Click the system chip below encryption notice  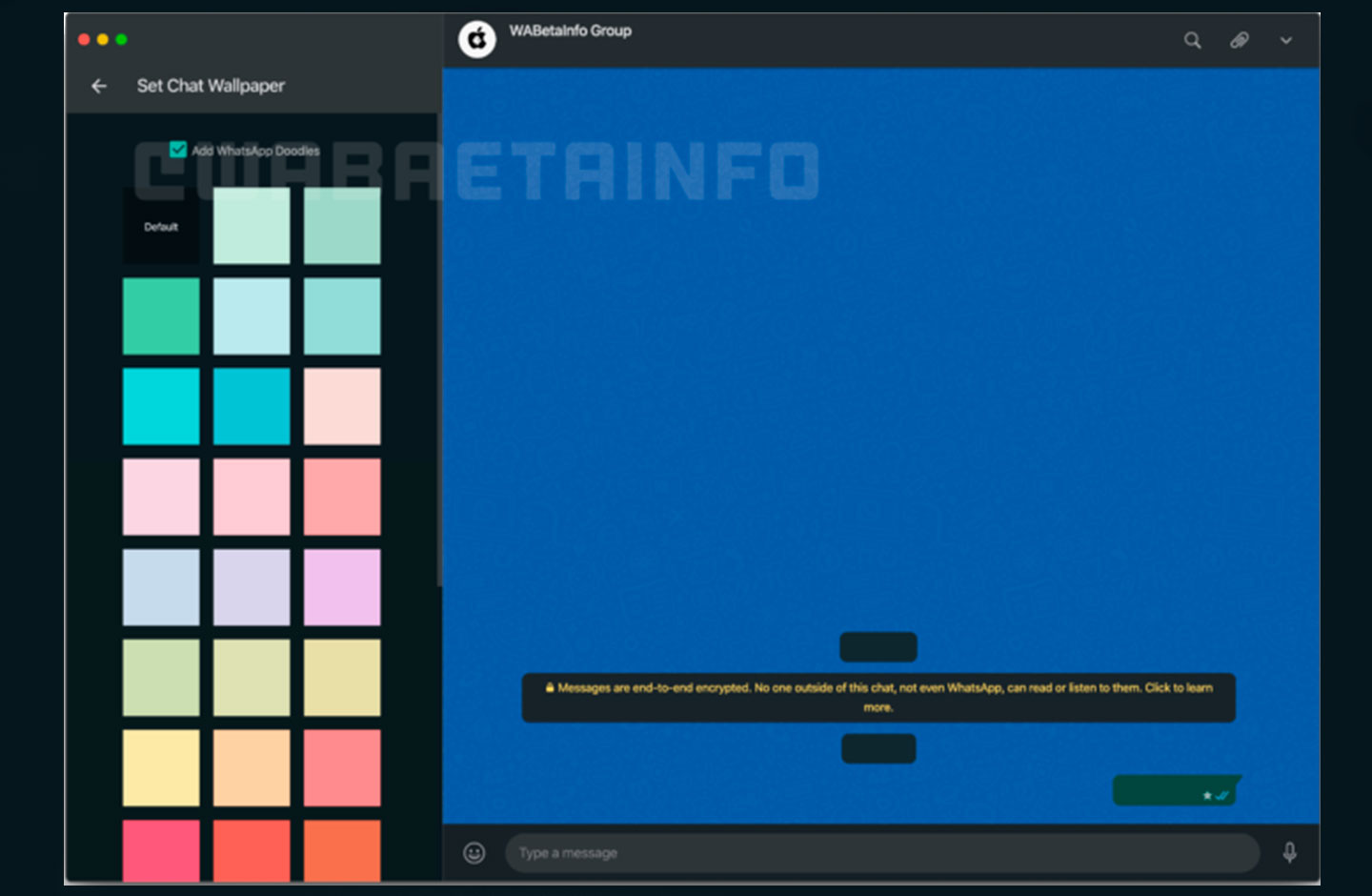(x=878, y=749)
